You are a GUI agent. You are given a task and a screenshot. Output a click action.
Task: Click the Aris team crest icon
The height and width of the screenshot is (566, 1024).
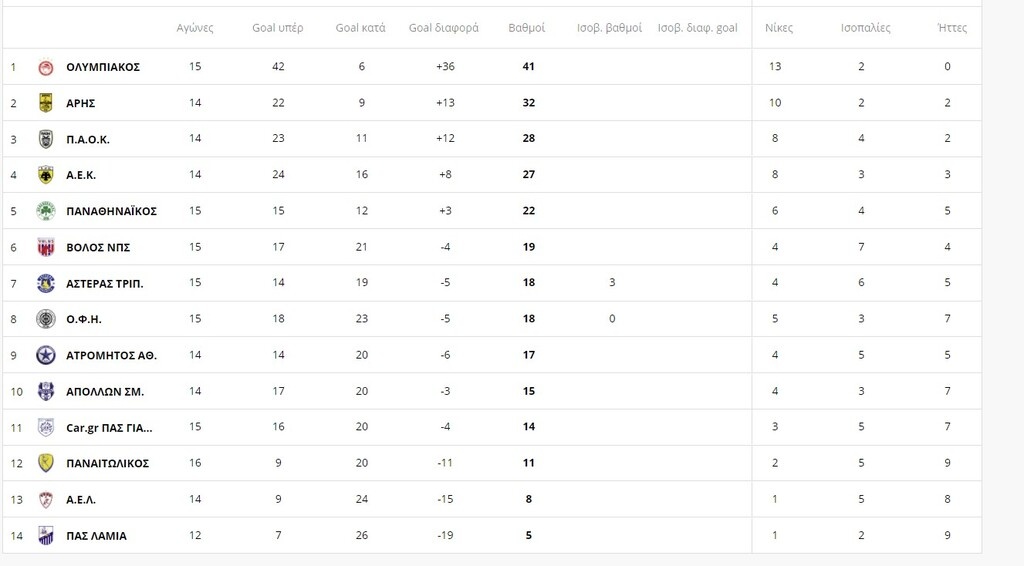click(46, 102)
